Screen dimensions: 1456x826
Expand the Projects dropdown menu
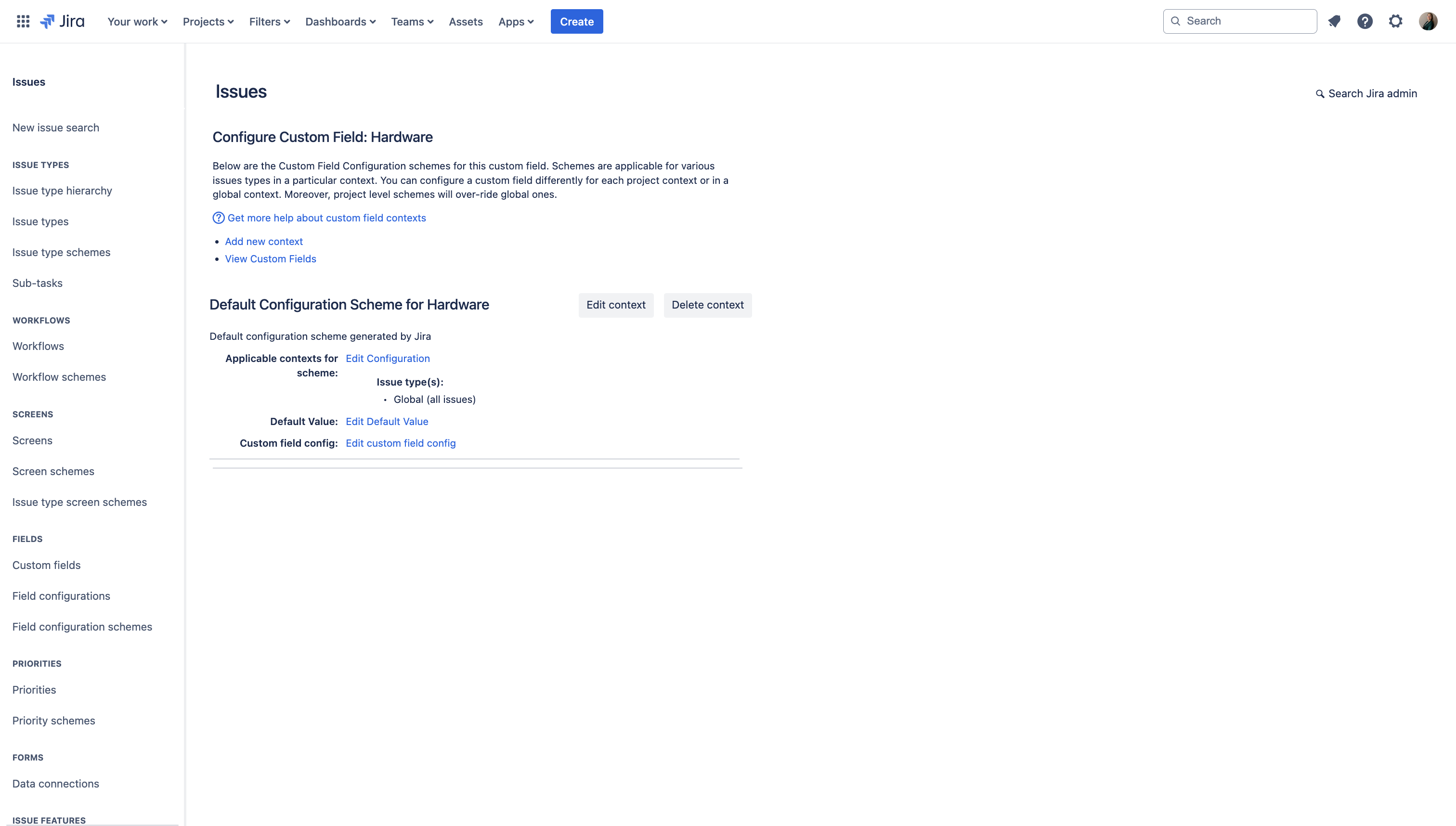click(x=207, y=21)
